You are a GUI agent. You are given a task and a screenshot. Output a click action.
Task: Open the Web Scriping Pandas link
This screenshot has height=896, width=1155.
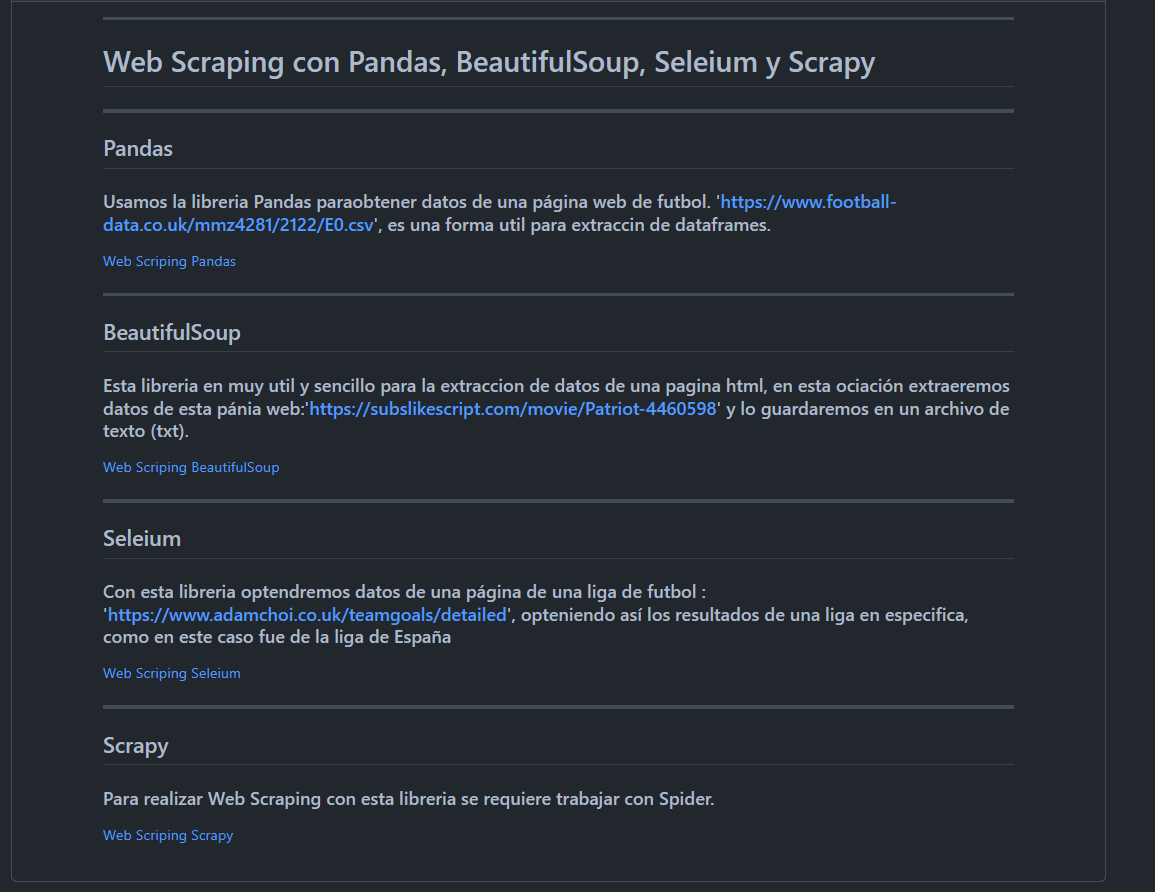click(x=169, y=262)
